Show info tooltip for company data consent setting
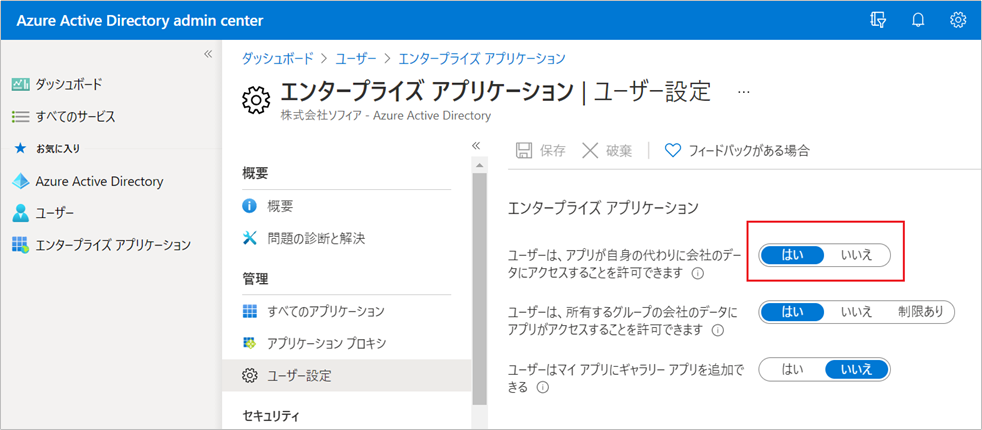Viewport: 982px width, 430px height. coord(698,274)
